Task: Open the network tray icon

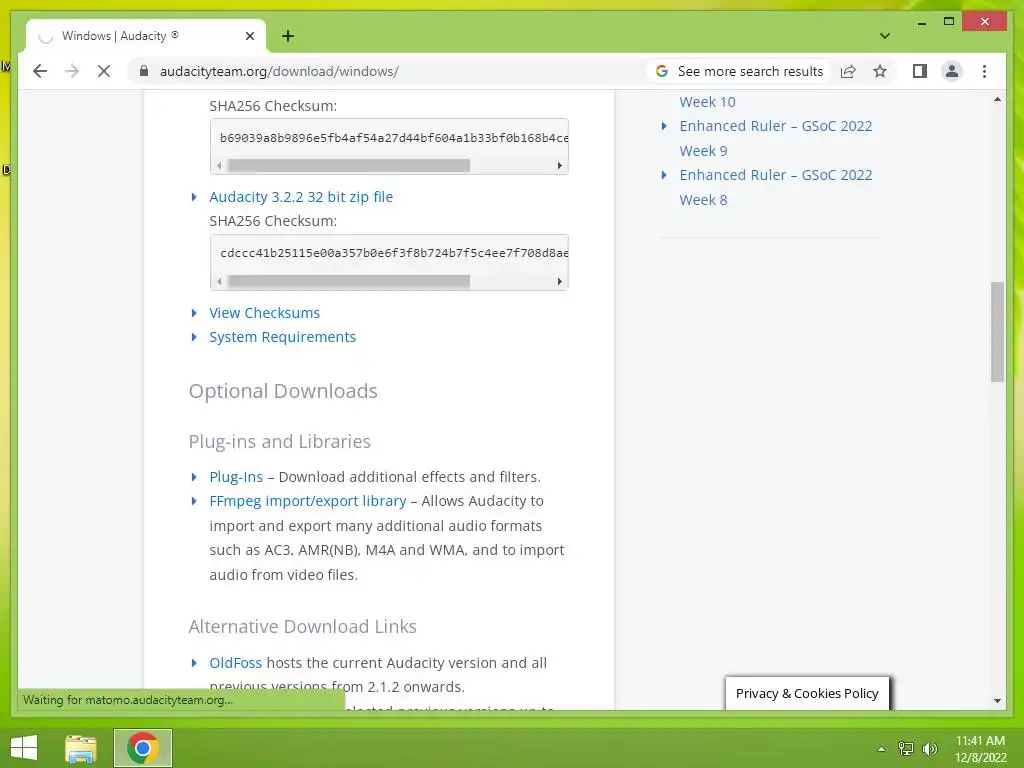Action: pyautogui.click(x=906, y=749)
